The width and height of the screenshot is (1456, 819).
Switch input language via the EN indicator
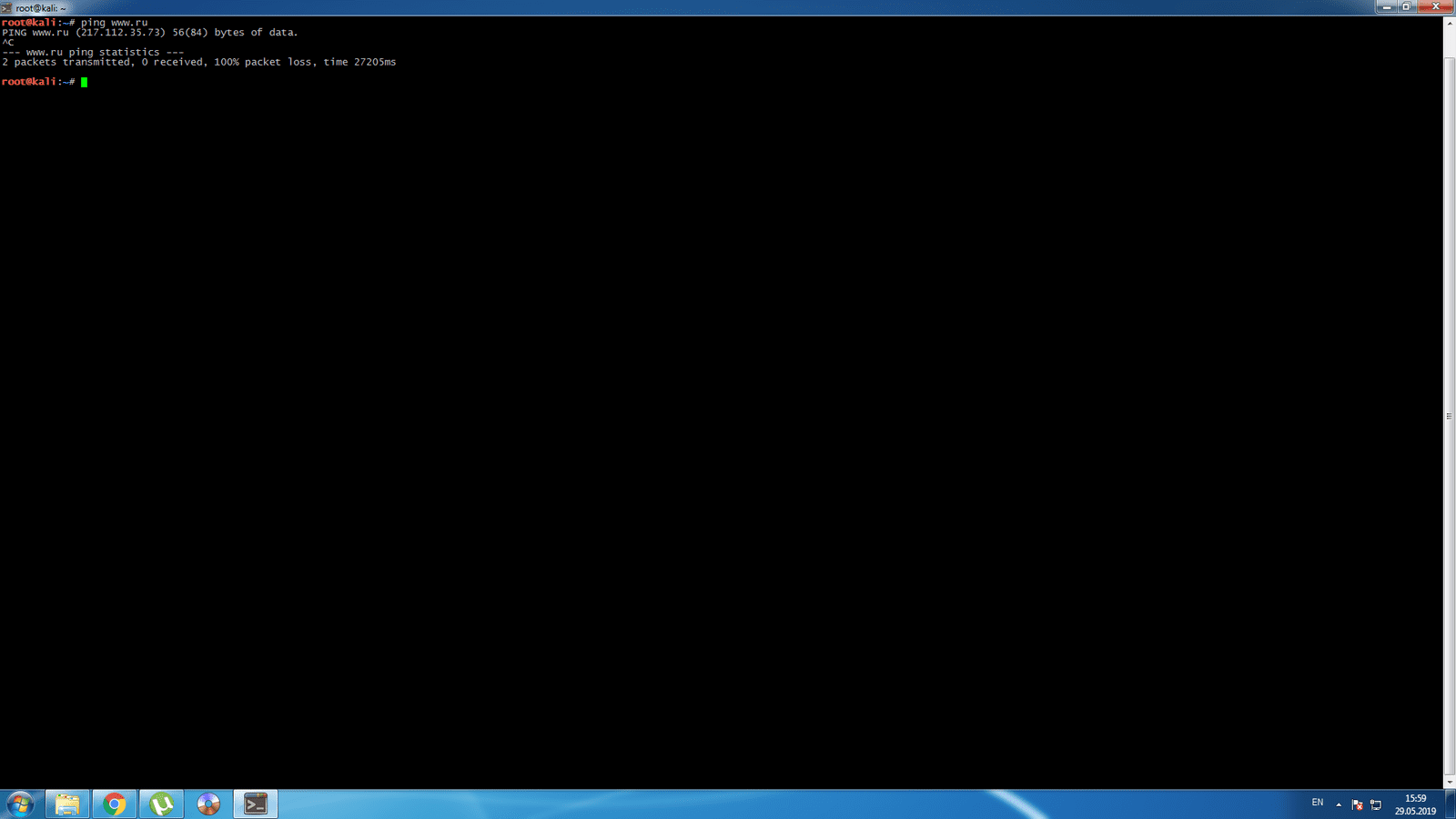1317,803
